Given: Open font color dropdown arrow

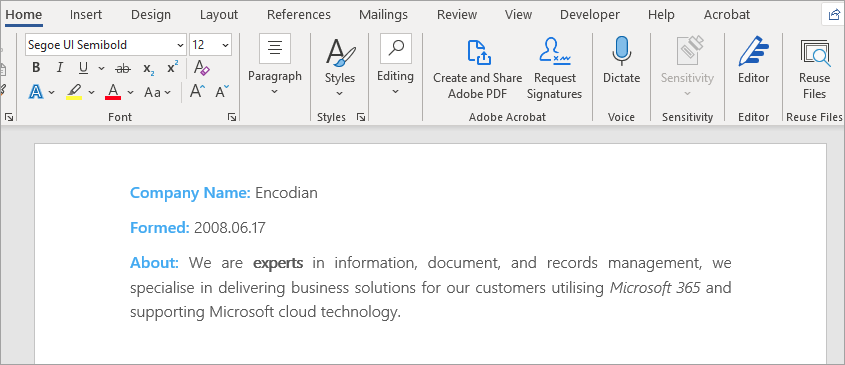Looking at the screenshot, I should point(130,93).
